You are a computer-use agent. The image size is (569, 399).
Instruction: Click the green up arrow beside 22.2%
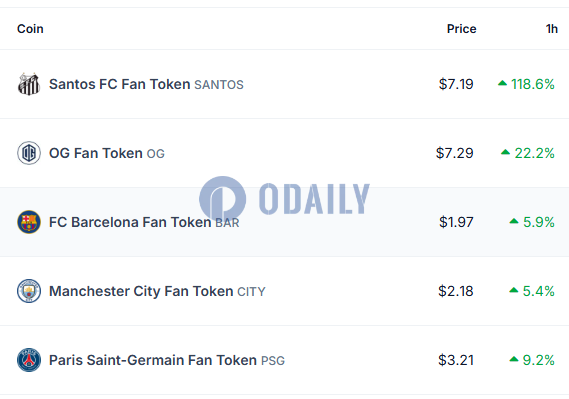(505, 152)
